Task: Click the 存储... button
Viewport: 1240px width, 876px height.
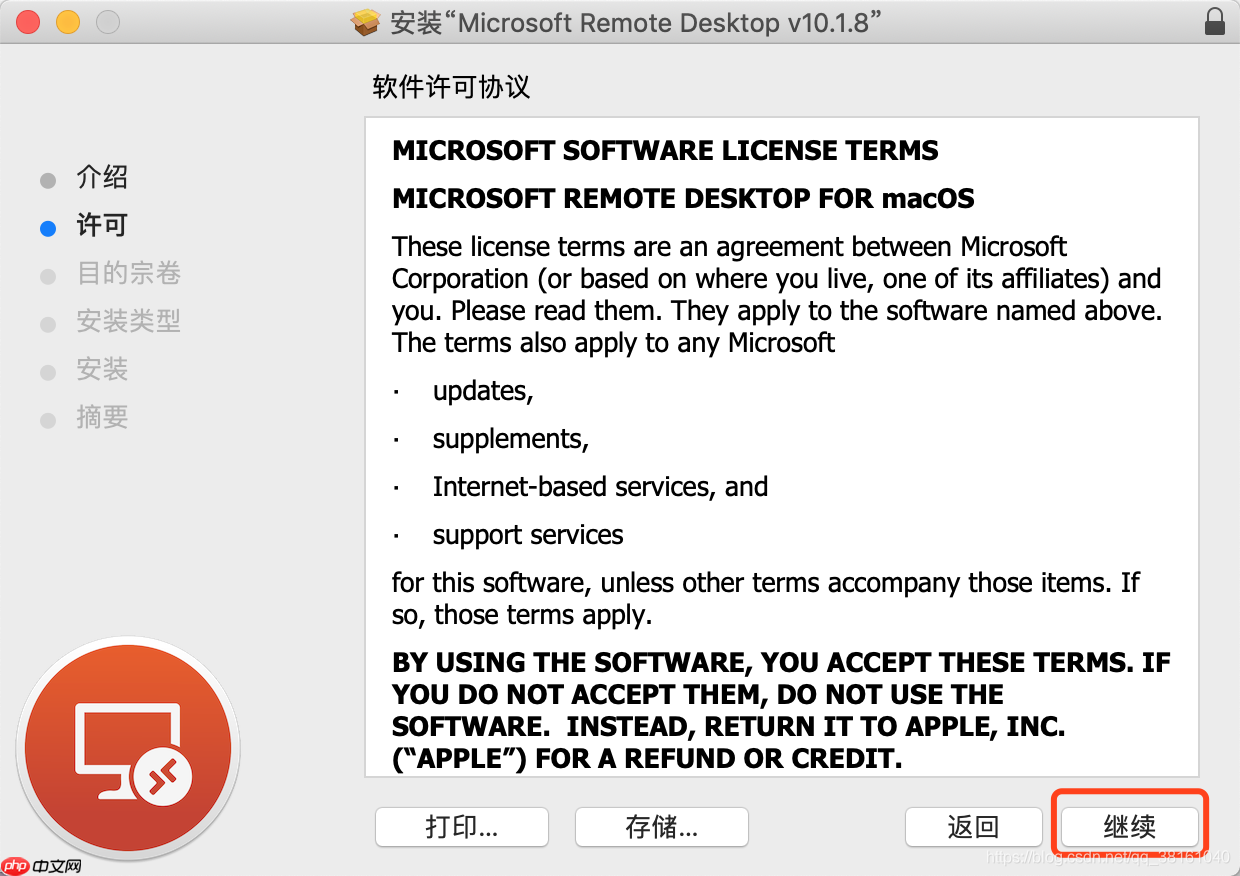Action: (x=661, y=827)
